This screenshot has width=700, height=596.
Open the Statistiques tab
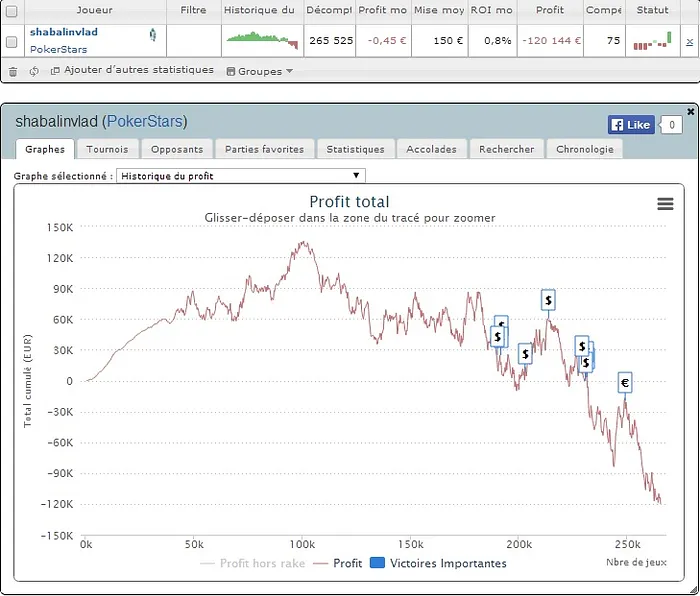[355, 149]
